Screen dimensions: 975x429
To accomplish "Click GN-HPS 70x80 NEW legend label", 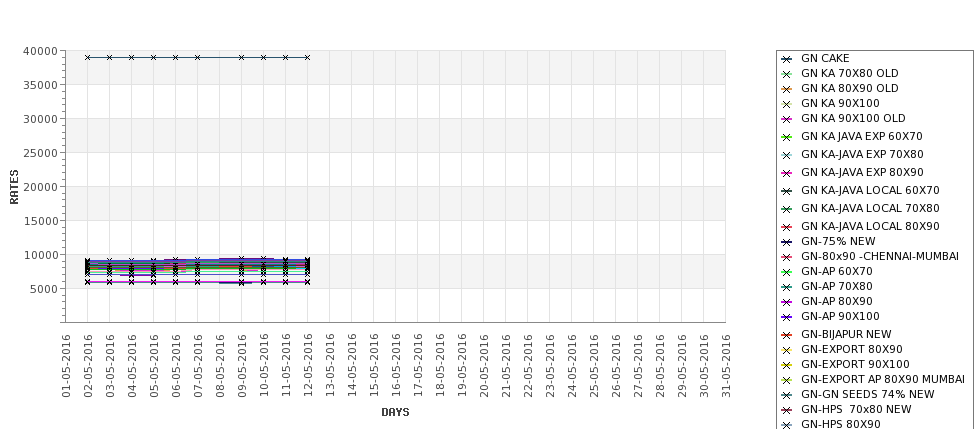I will tap(856, 409).
